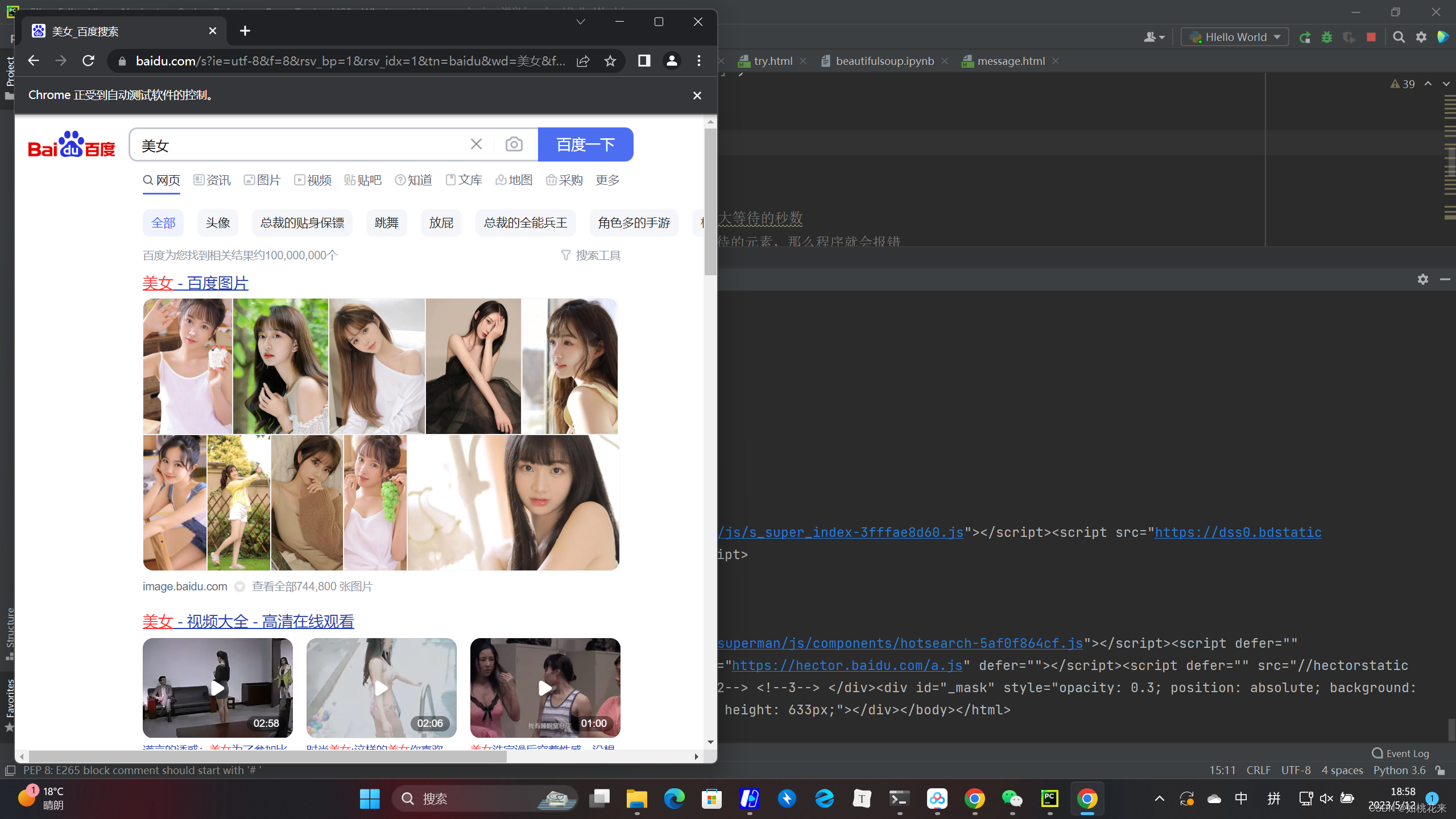Click the Baidu logo

(72, 144)
